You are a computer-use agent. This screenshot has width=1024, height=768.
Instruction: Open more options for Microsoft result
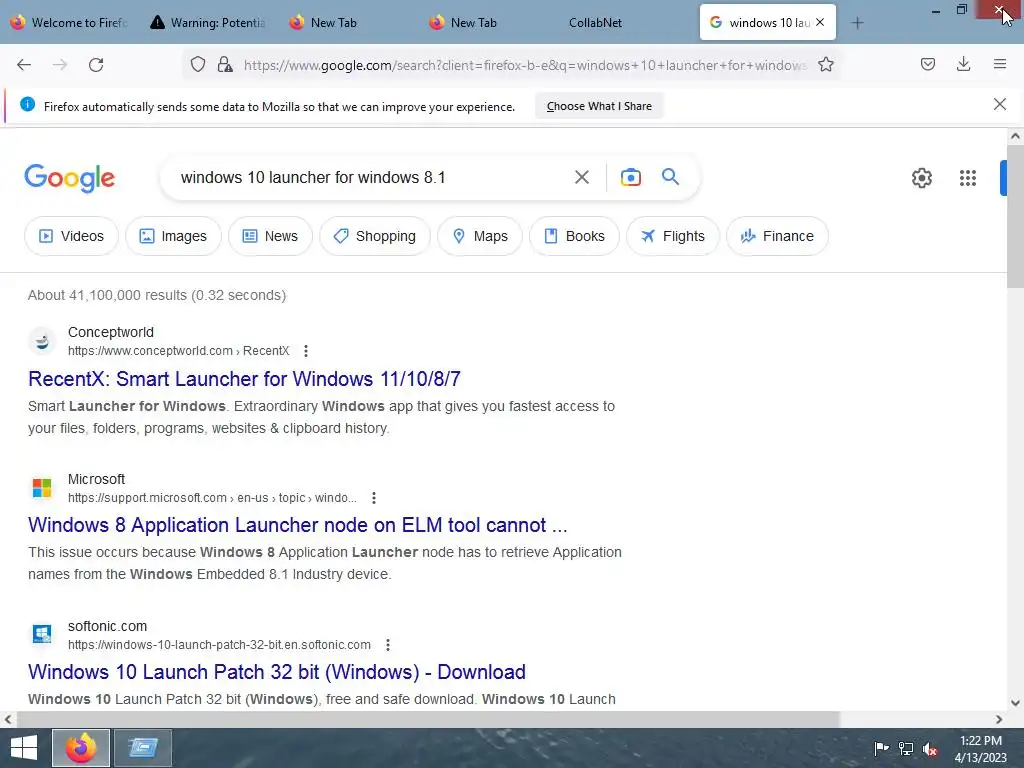(374, 498)
